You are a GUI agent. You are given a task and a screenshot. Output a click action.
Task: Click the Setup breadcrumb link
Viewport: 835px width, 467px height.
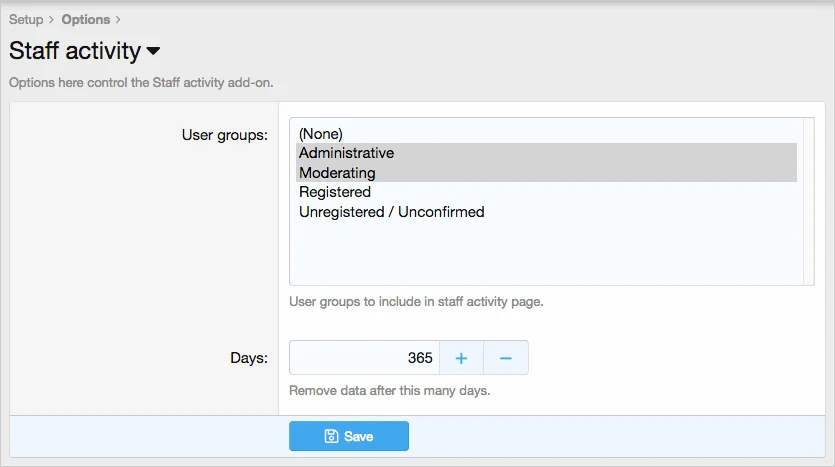coord(26,19)
